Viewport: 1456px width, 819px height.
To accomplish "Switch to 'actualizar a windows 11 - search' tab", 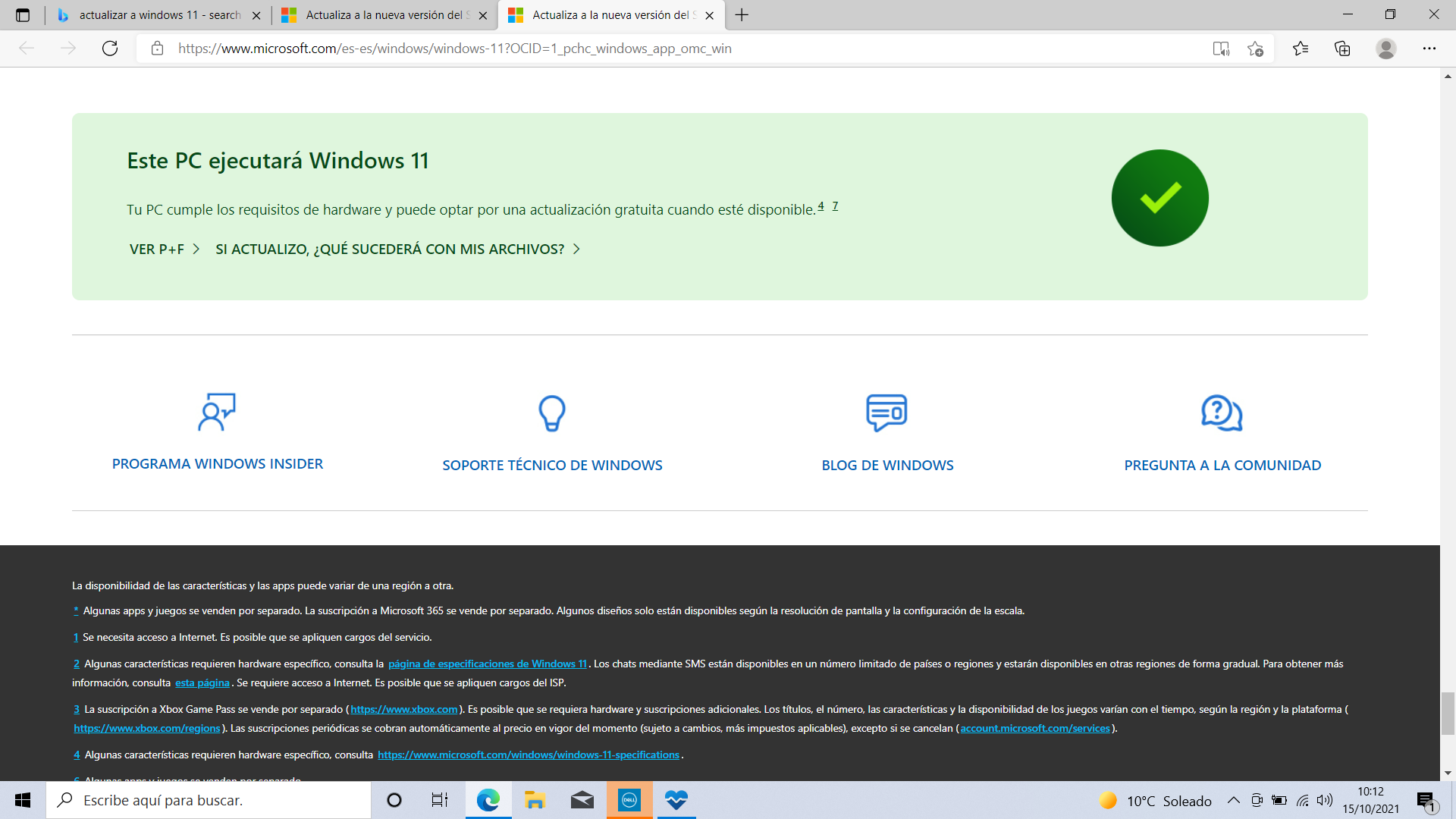I will [160, 15].
